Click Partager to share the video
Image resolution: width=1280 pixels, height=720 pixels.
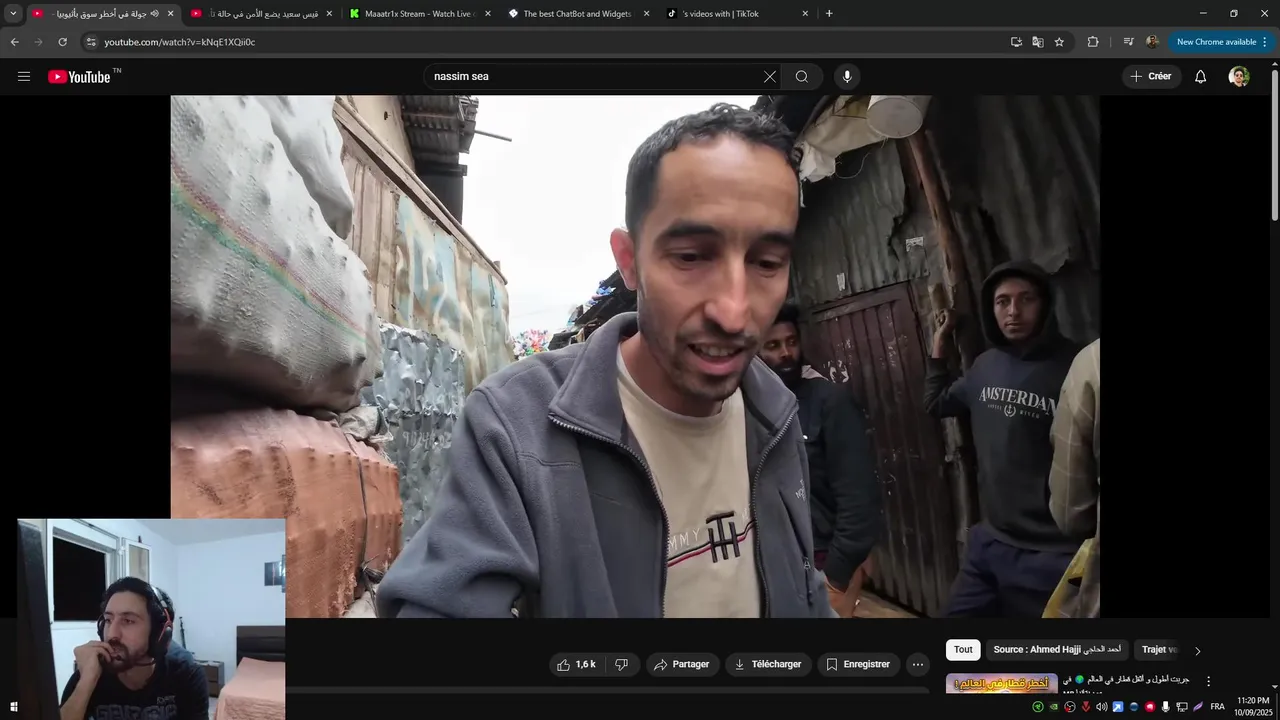click(681, 664)
